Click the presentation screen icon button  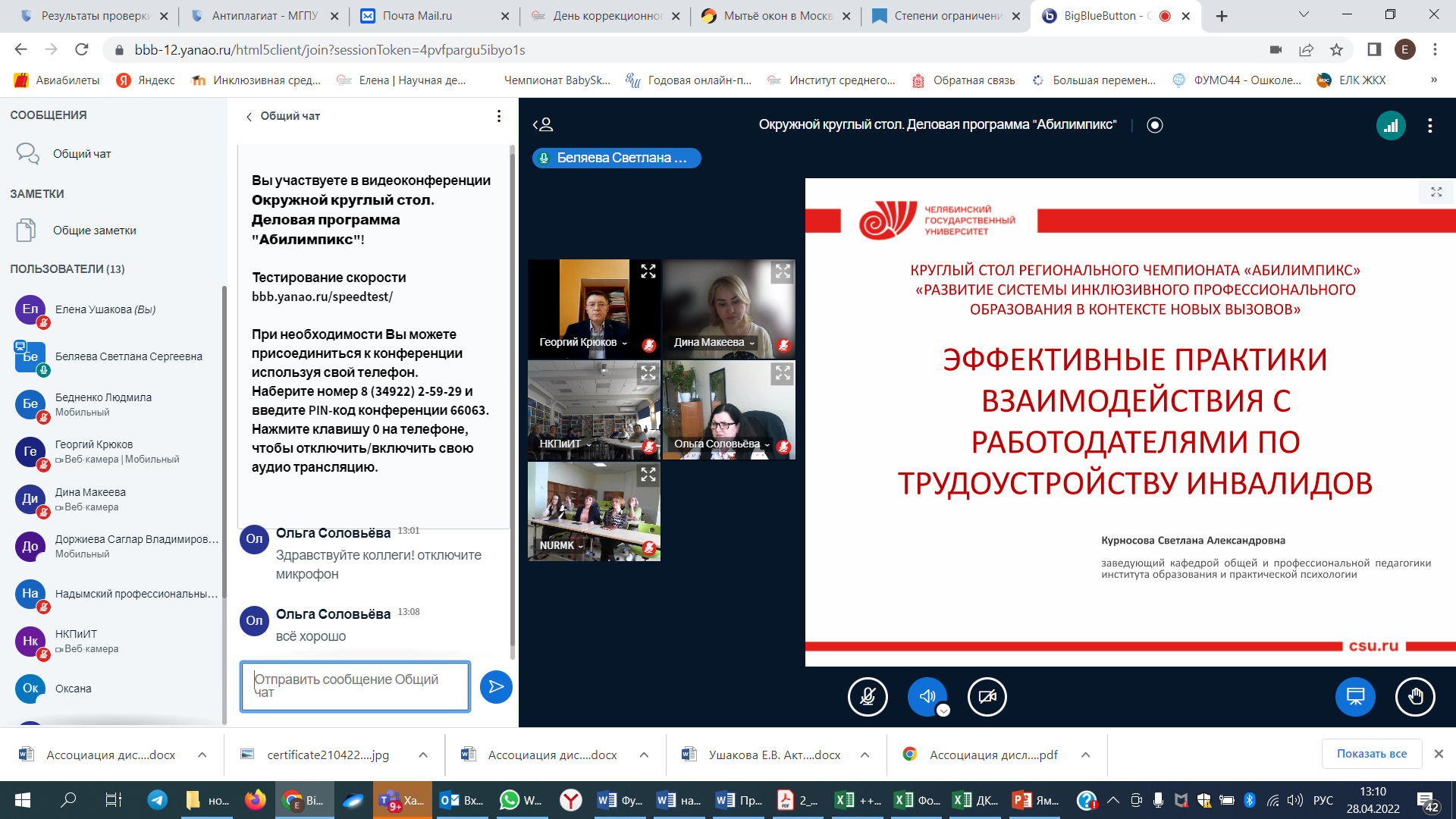pyautogui.click(x=1355, y=696)
